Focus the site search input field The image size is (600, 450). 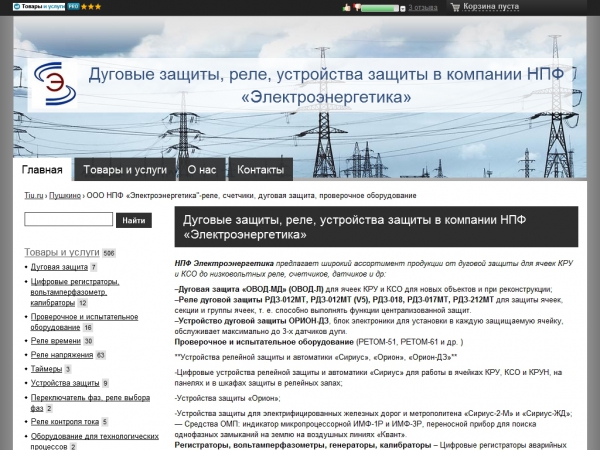(x=68, y=219)
